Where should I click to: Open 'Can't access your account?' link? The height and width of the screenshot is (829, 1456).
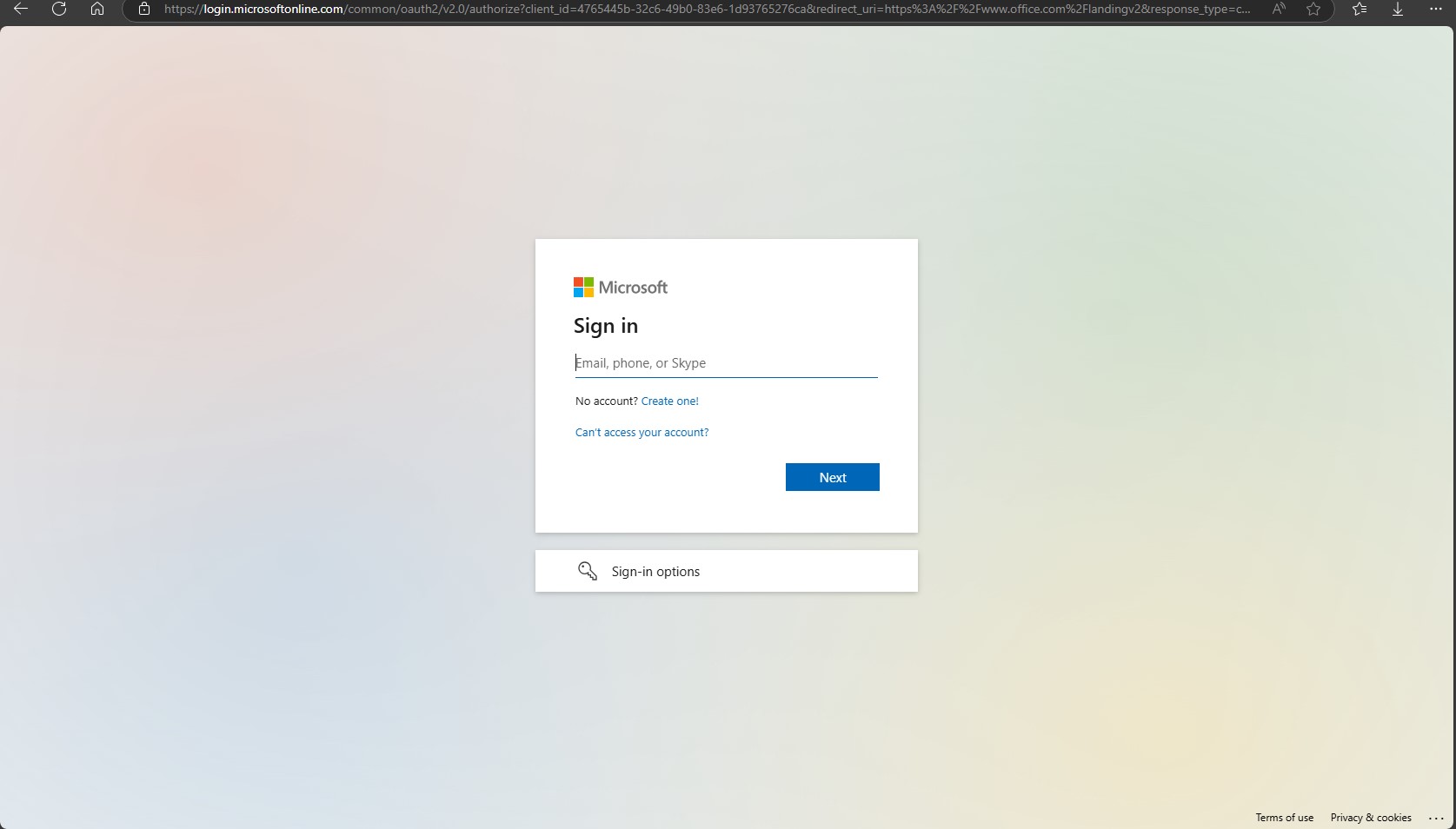coord(642,433)
